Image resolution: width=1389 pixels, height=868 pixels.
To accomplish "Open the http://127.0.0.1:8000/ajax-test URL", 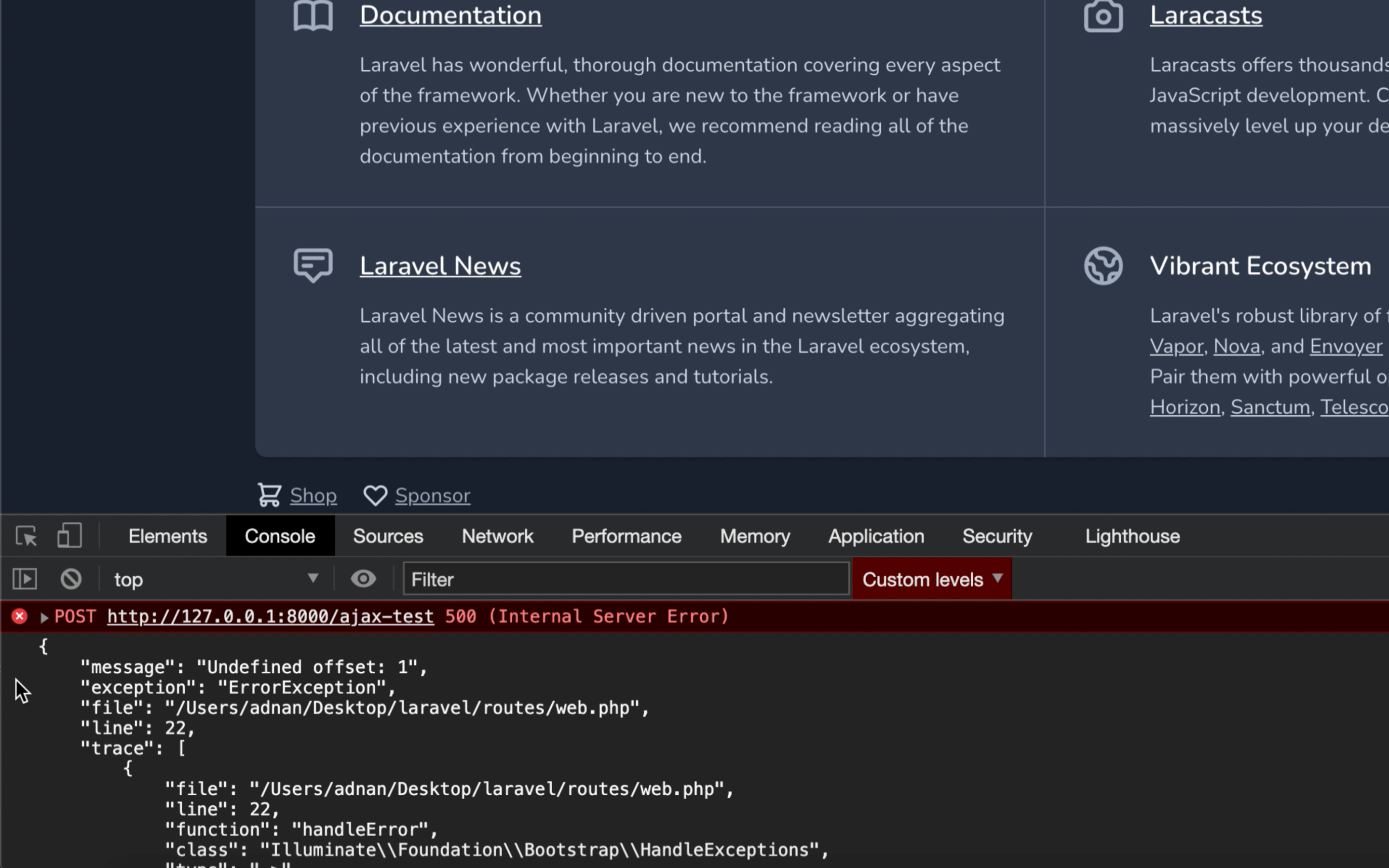I will coord(271,617).
